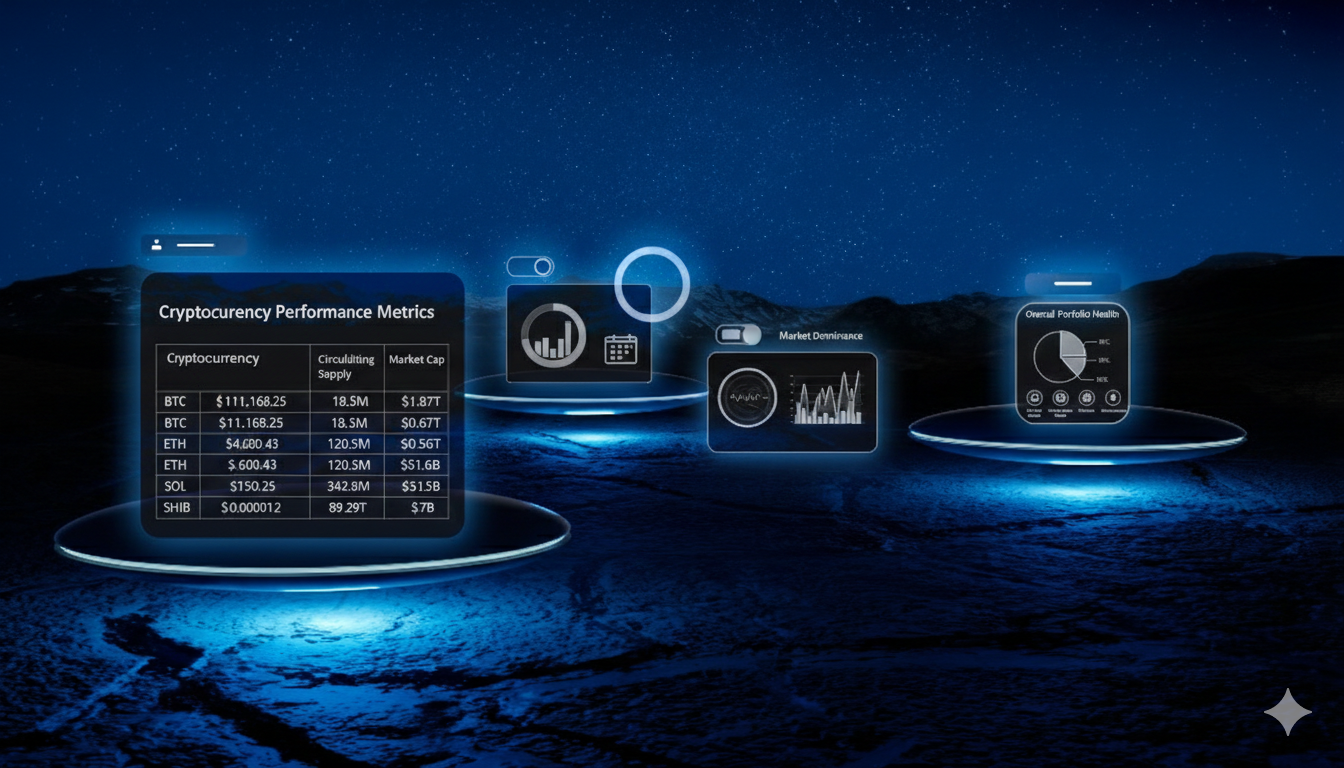Select the SOL row in the table
The image size is (1344, 768).
(302, 486)
